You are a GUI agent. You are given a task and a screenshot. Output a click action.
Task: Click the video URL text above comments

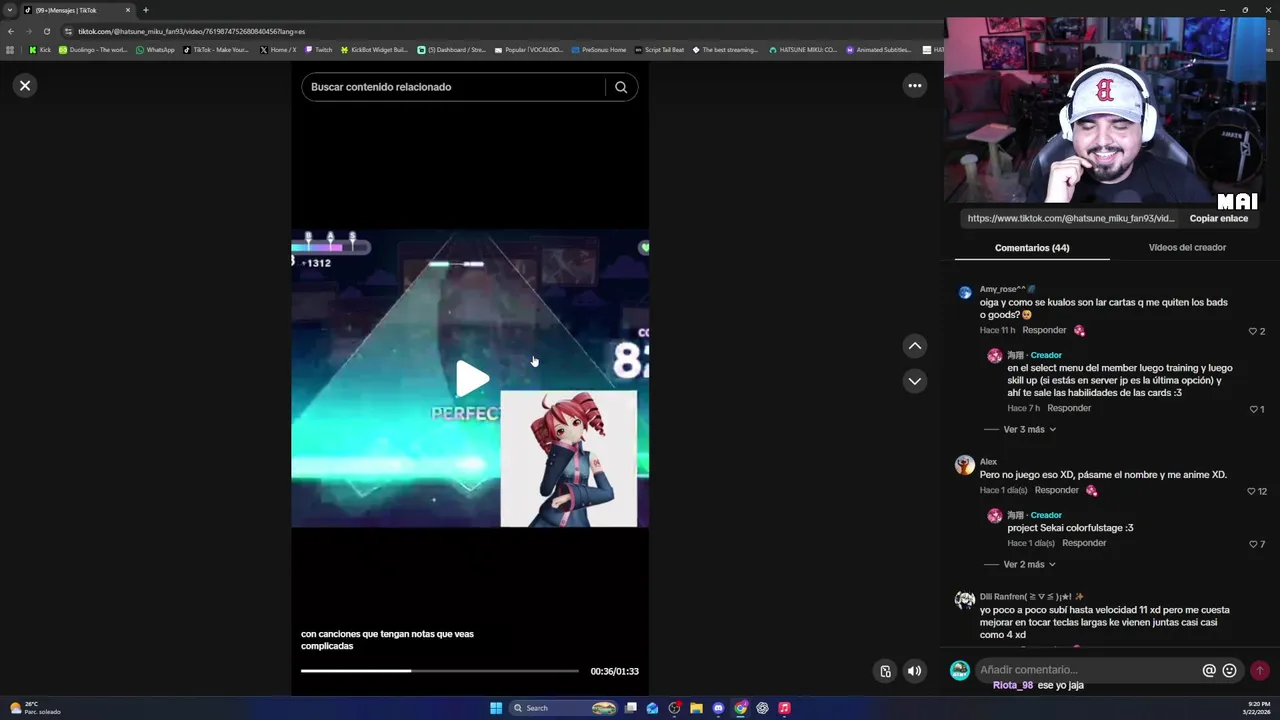(x=1071, y=218)
